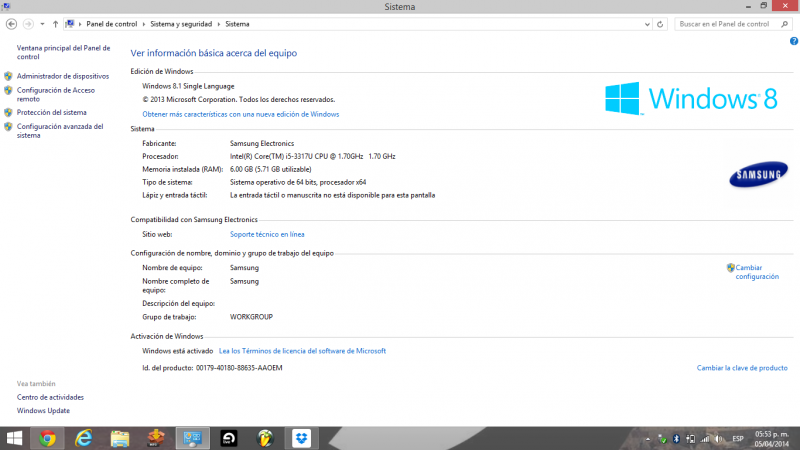This screenshot has width=800, height=450.
Task: Open Dropbox from taskbar
Action: coord(301,438)
